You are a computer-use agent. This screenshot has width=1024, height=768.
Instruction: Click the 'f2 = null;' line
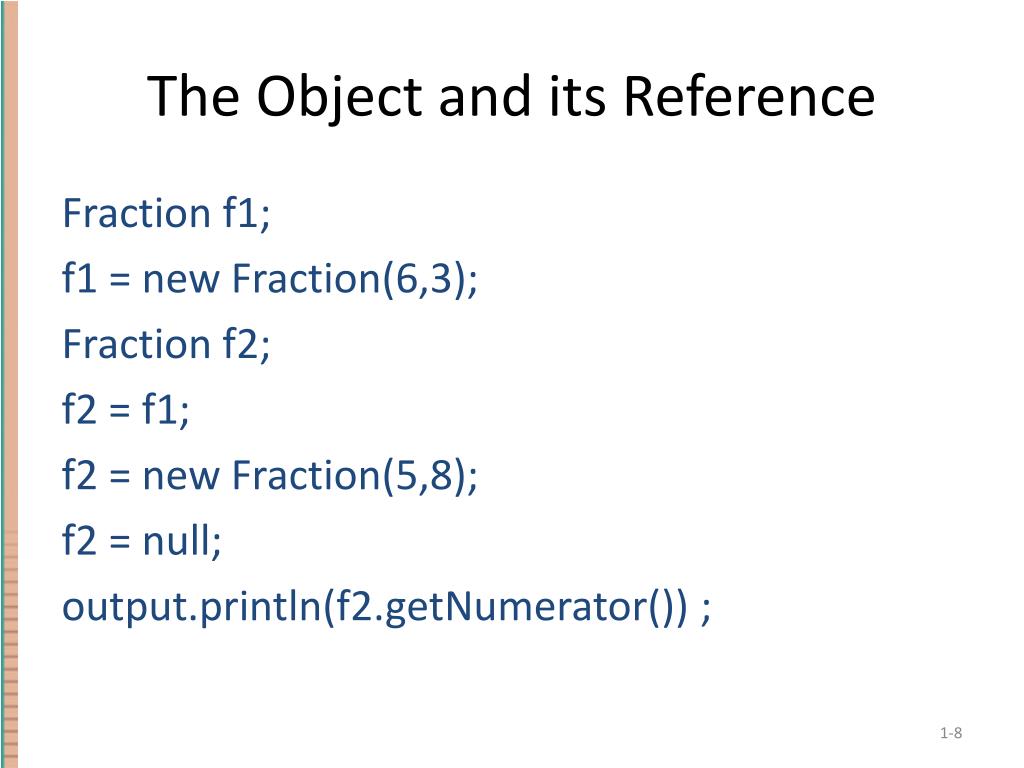pos(142,541)
